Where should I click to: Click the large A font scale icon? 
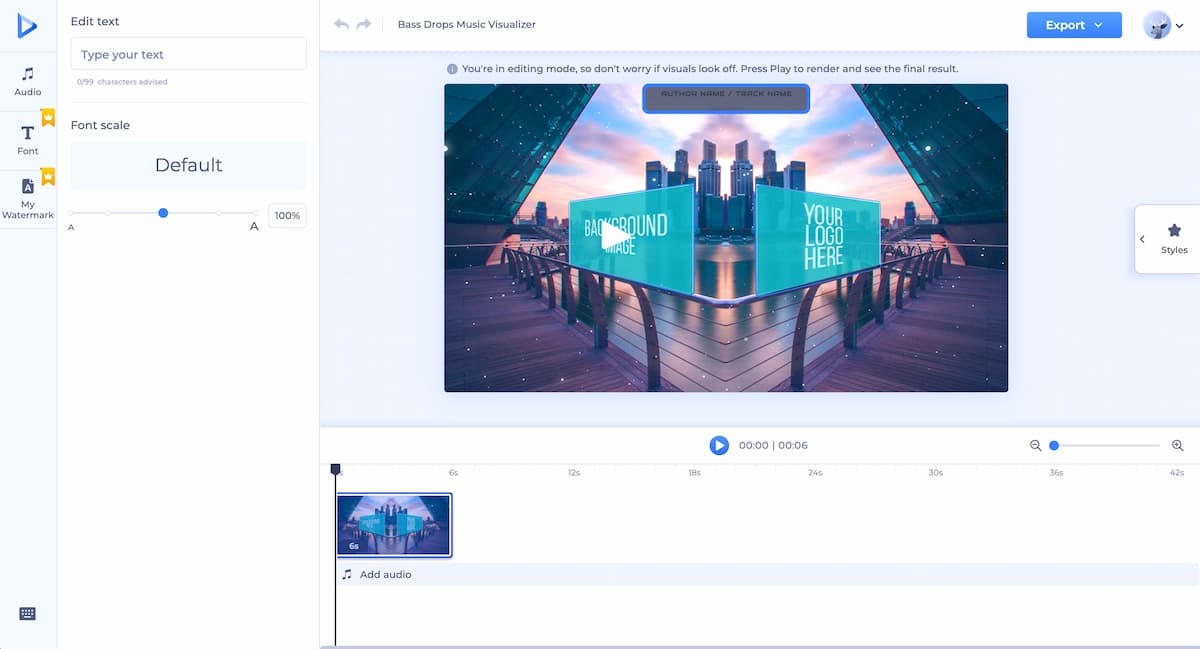coord(254,227)
